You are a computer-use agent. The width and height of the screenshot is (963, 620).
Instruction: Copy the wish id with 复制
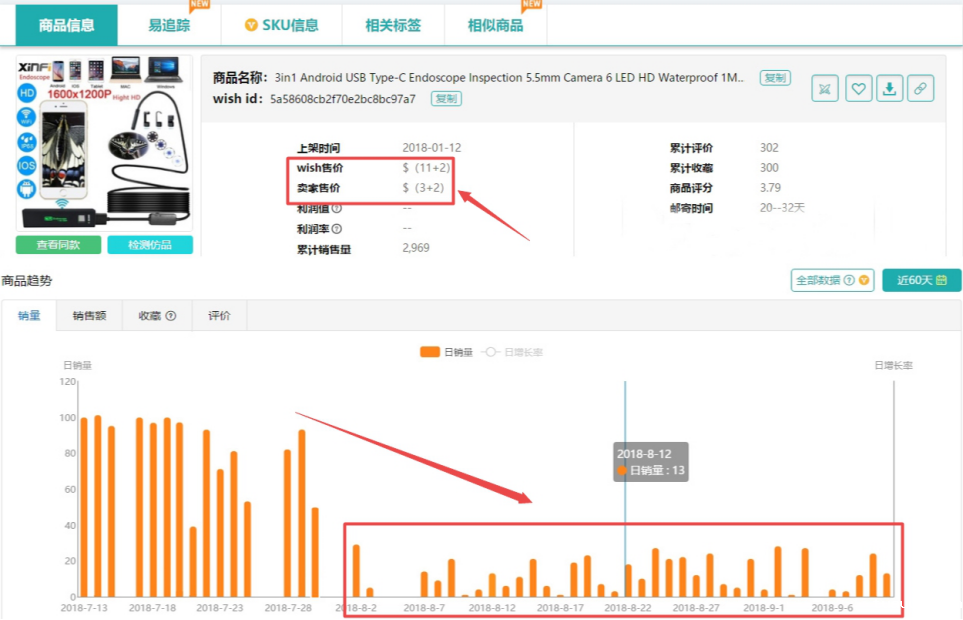coord(446,99)
